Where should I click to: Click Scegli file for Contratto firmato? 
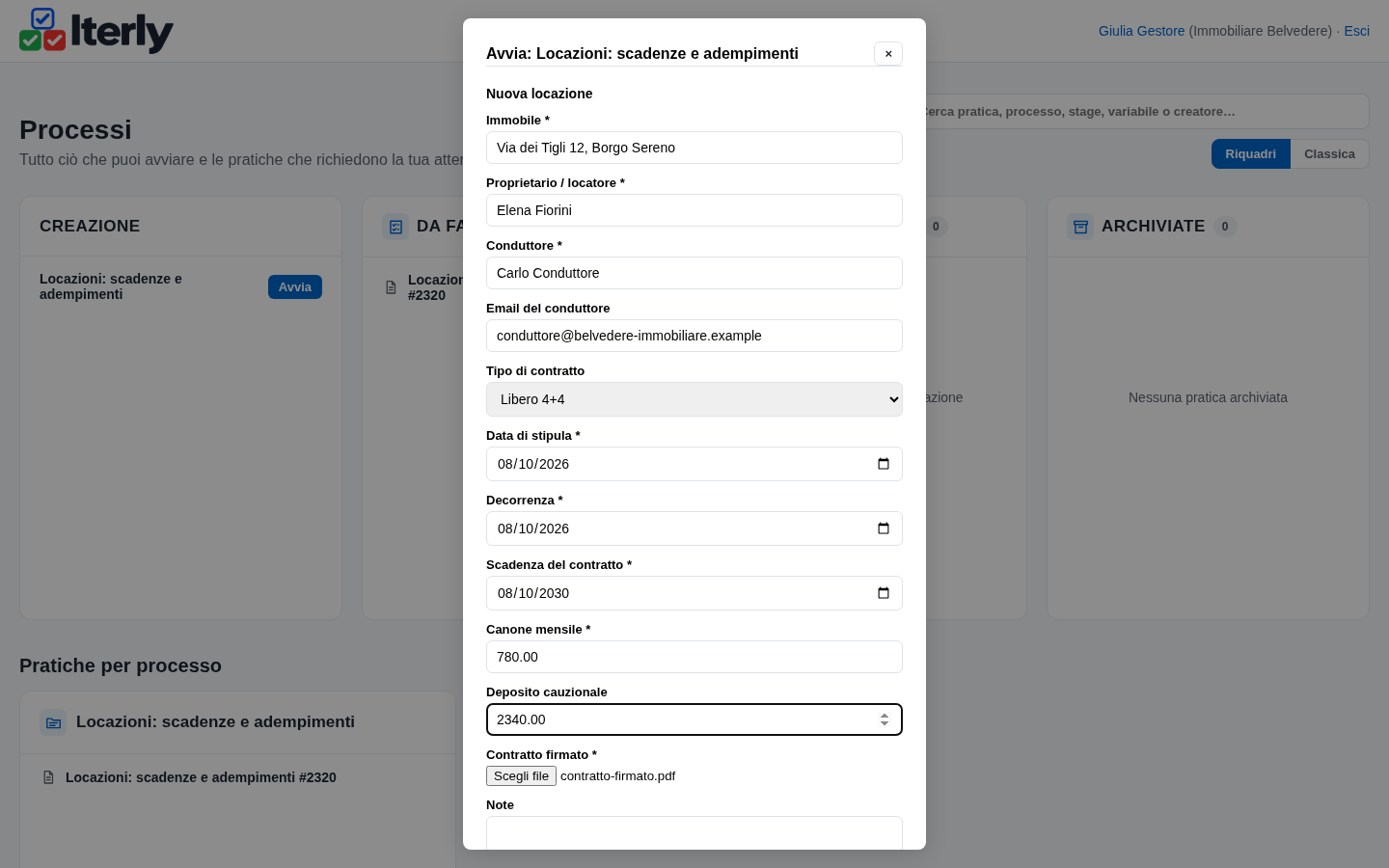(521, 776)
